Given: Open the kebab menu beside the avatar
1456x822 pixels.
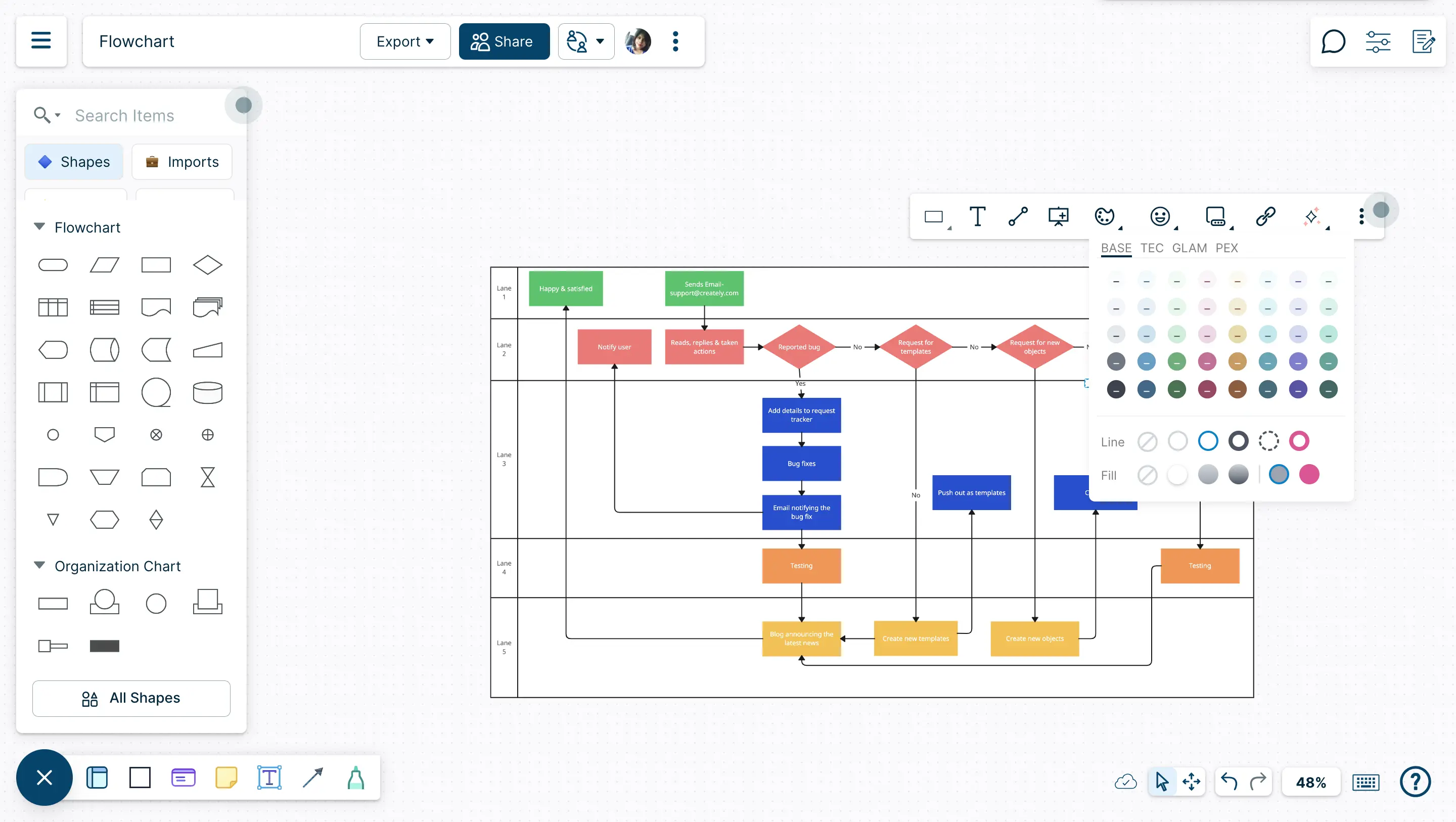Looking at the screenshot, I should pos(675,41).
